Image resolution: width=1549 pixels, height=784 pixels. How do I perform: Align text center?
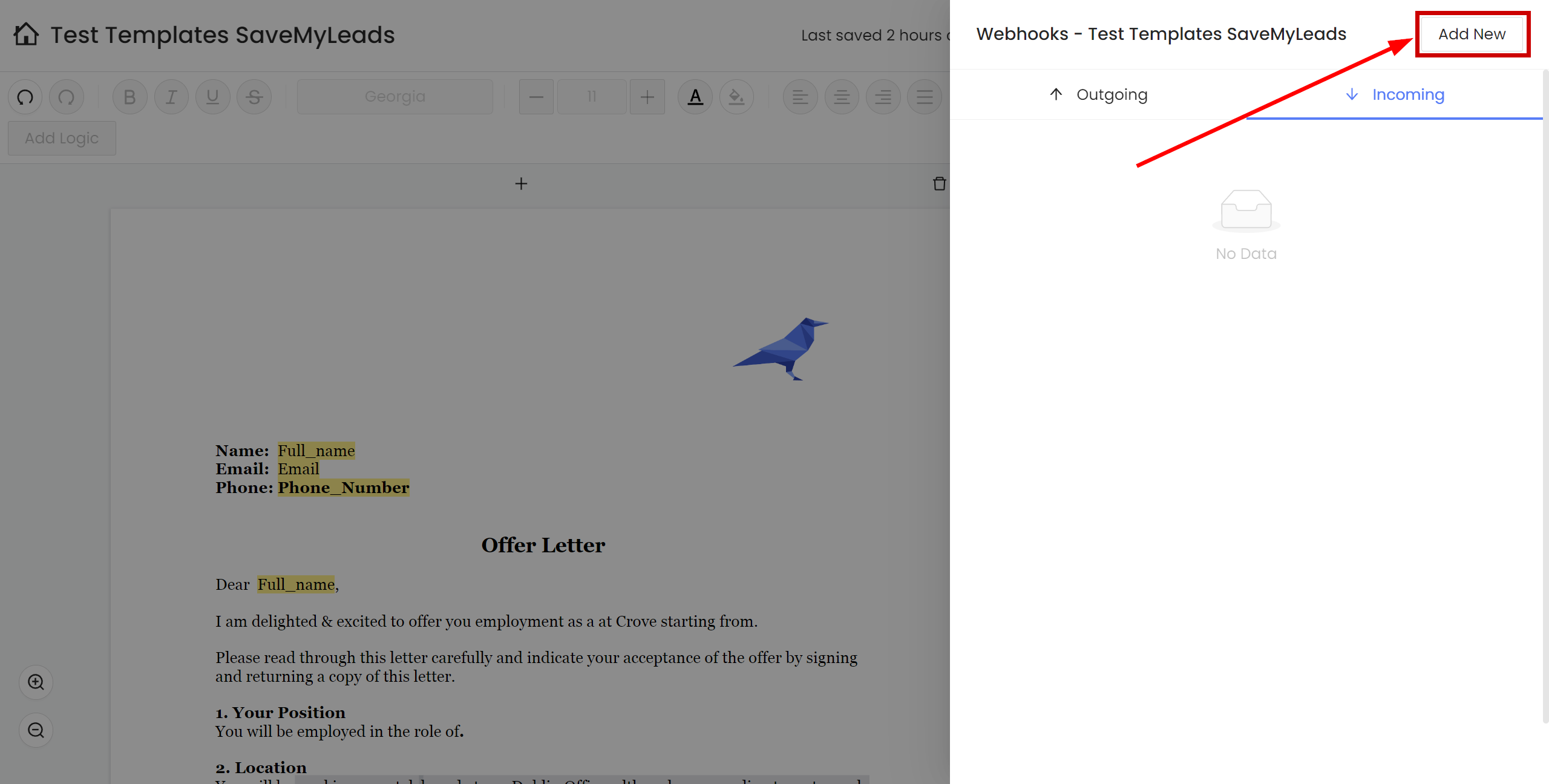[x=842, y=97]
